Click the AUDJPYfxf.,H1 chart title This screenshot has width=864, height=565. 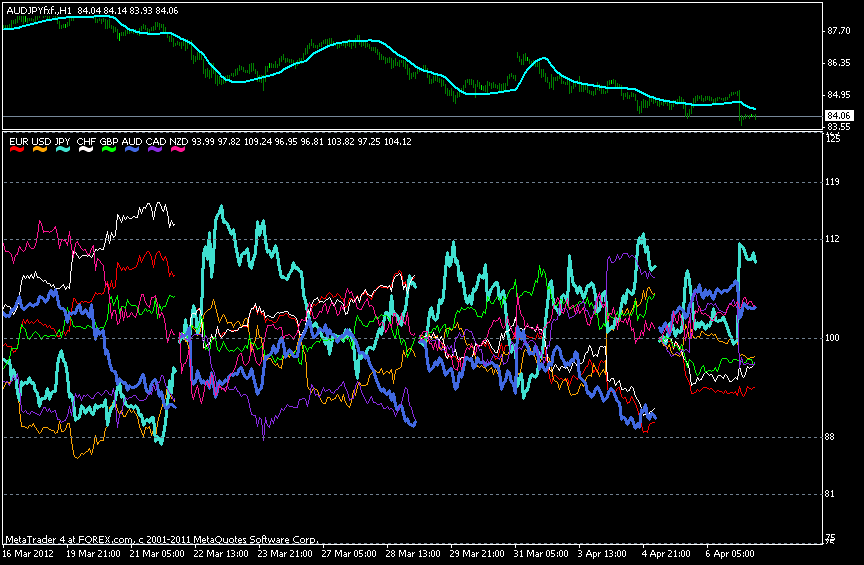click(x=39, y=10)
